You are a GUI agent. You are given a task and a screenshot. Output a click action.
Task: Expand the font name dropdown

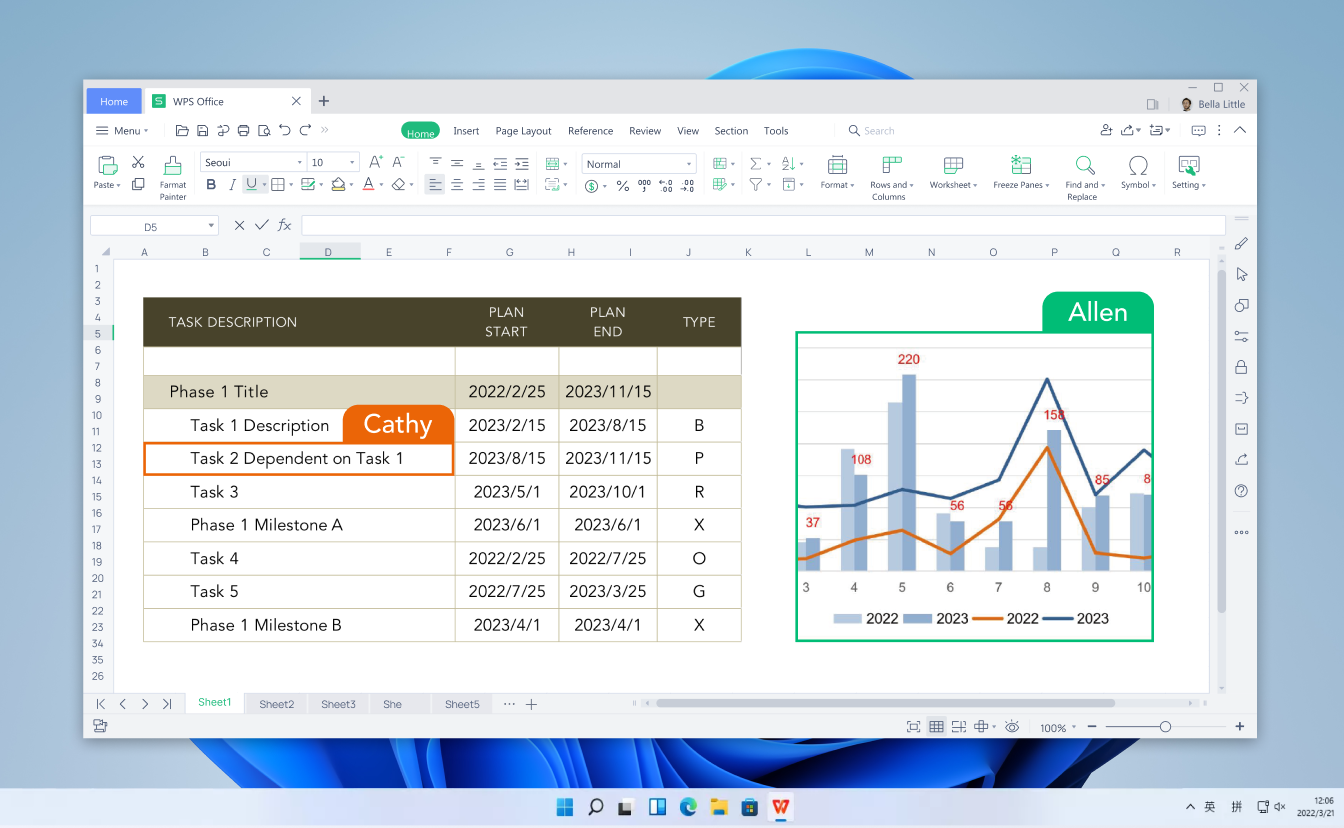click(x=299, y=163)
